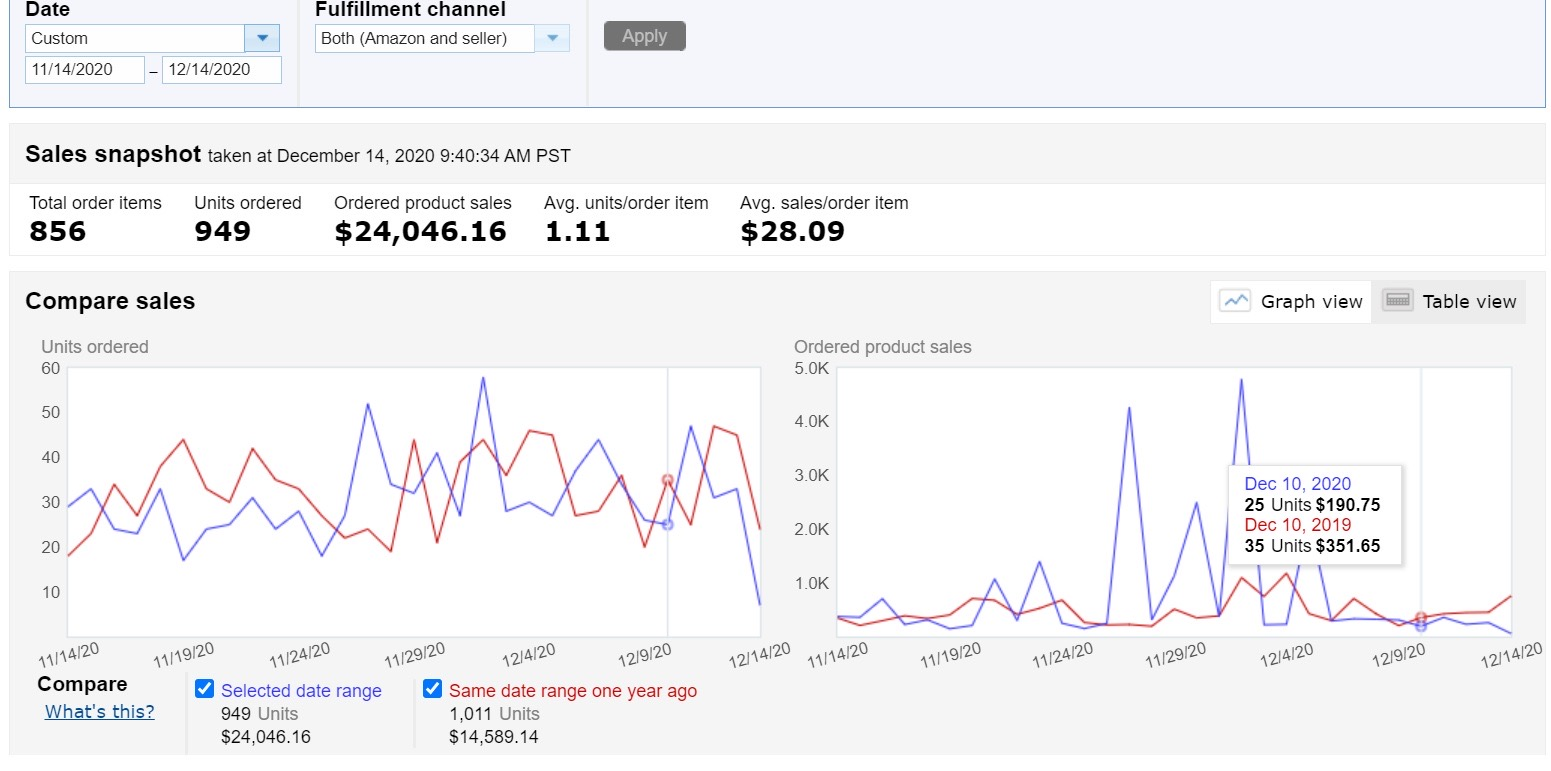Click the Both (Amazon and seller) selection box
This screenshot has height=771, width=1551.
coord(424,38)
